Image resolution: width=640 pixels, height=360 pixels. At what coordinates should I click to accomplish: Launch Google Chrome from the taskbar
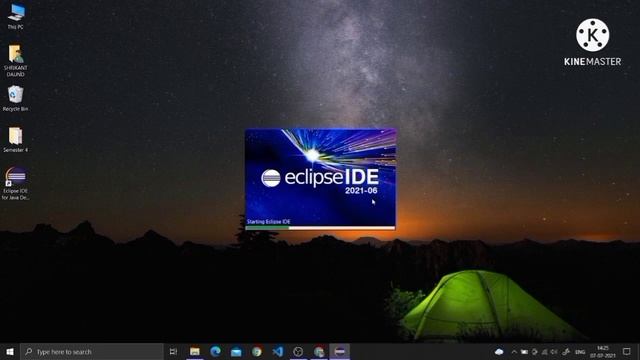pyautogui.click(x=257, y=351)
